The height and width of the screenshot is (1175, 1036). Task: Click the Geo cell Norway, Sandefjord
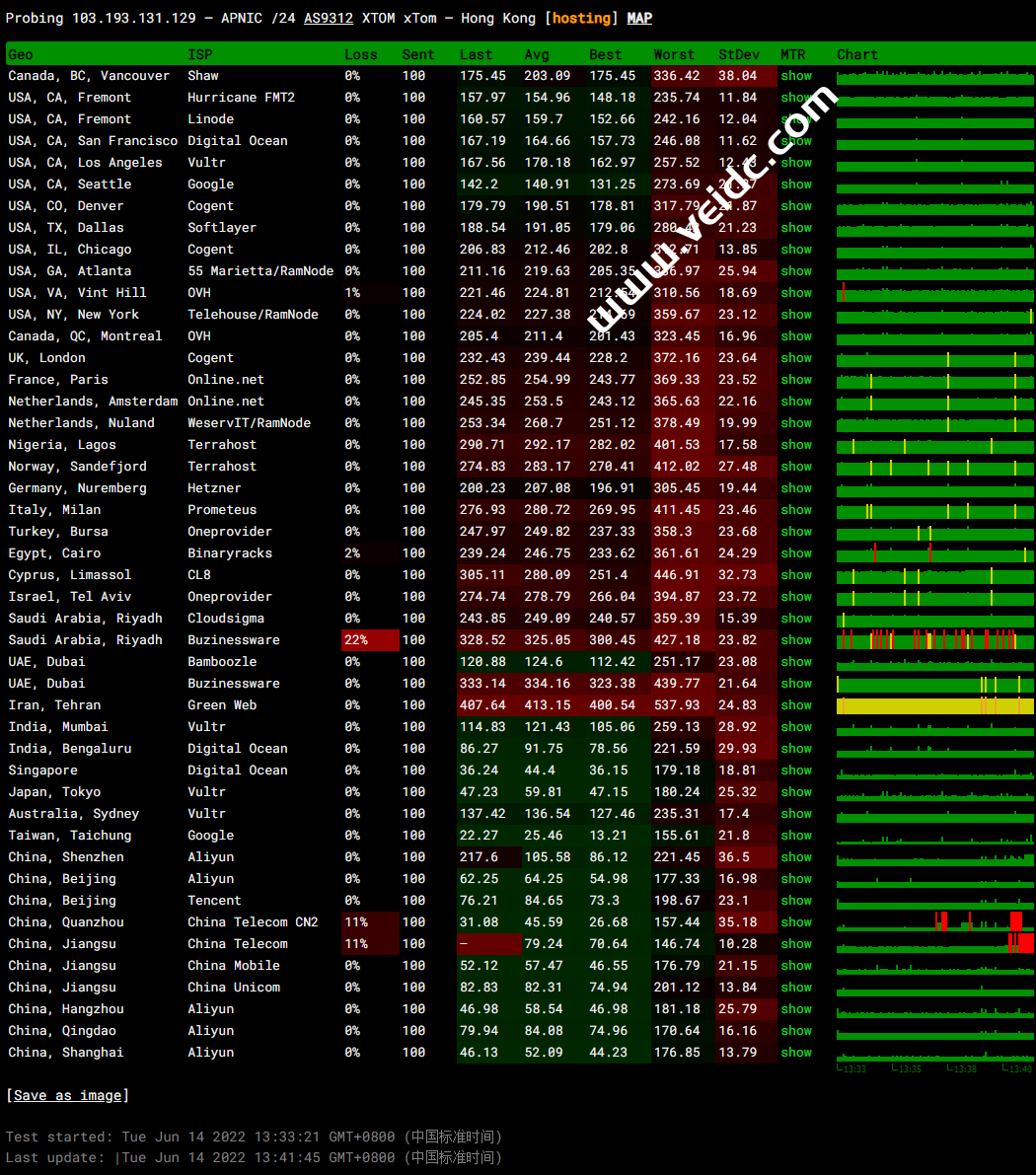(77, 467)
